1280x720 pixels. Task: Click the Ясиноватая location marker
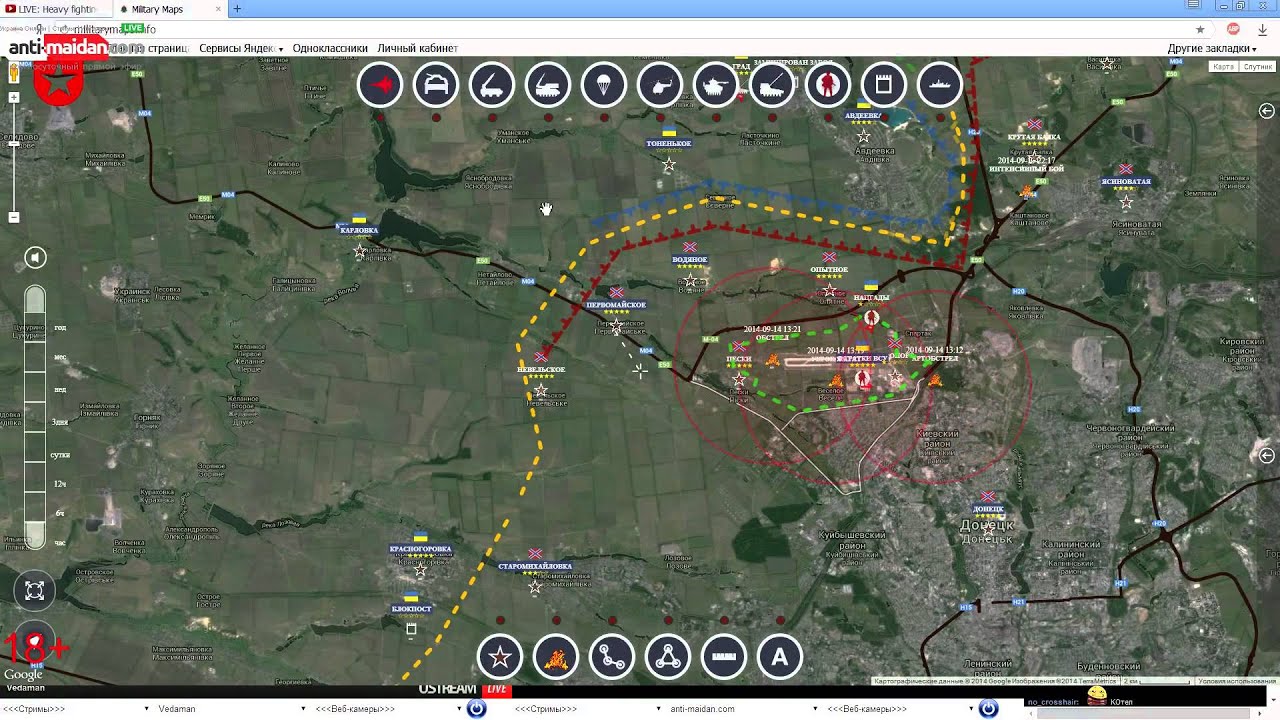pos(1126,203)
